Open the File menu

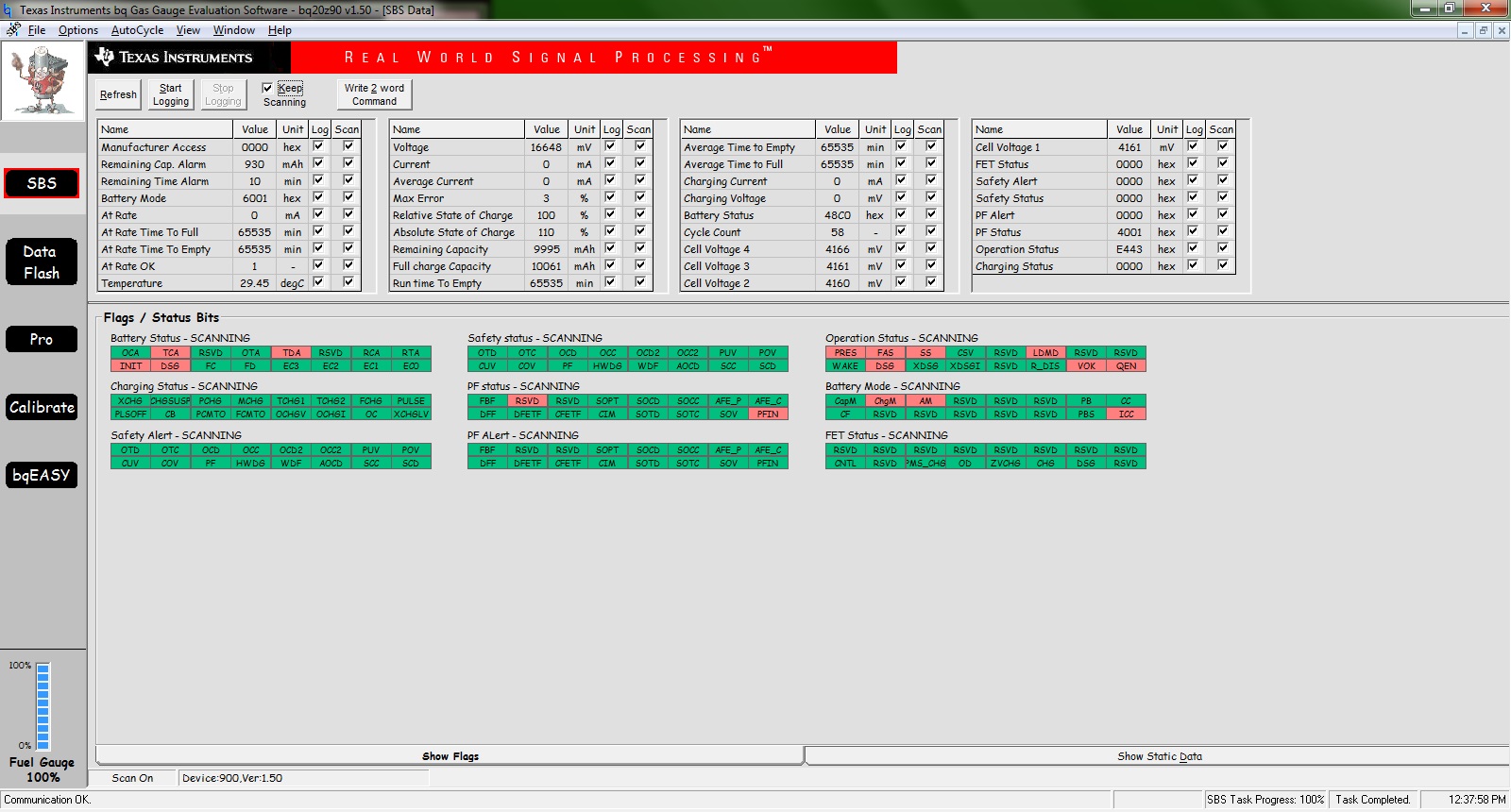[37, 30]
